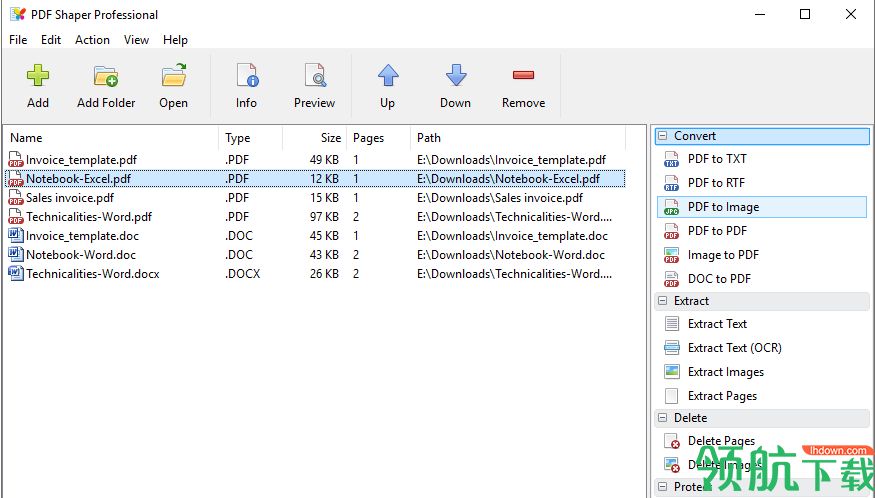
Task: Select the Technicalities-Word.pdf file name
Action: coord(89,217)
